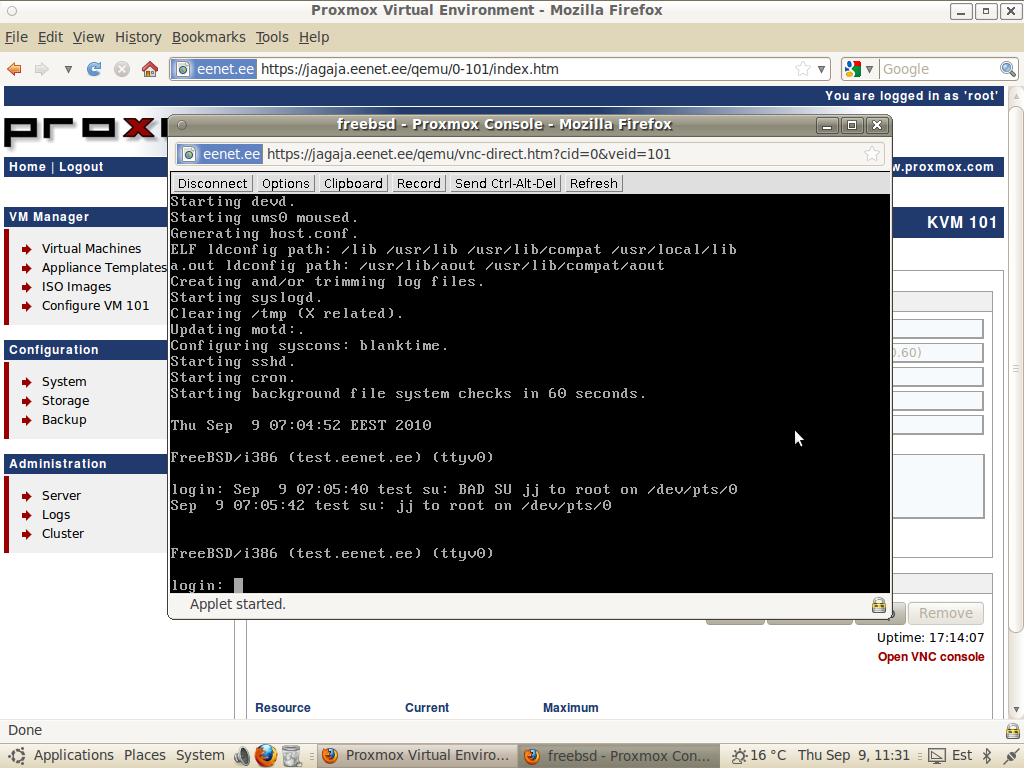Click the Home link in Proxmox header
The width and height of the screenshot is (1024, 768).
(x=27, y=167)
